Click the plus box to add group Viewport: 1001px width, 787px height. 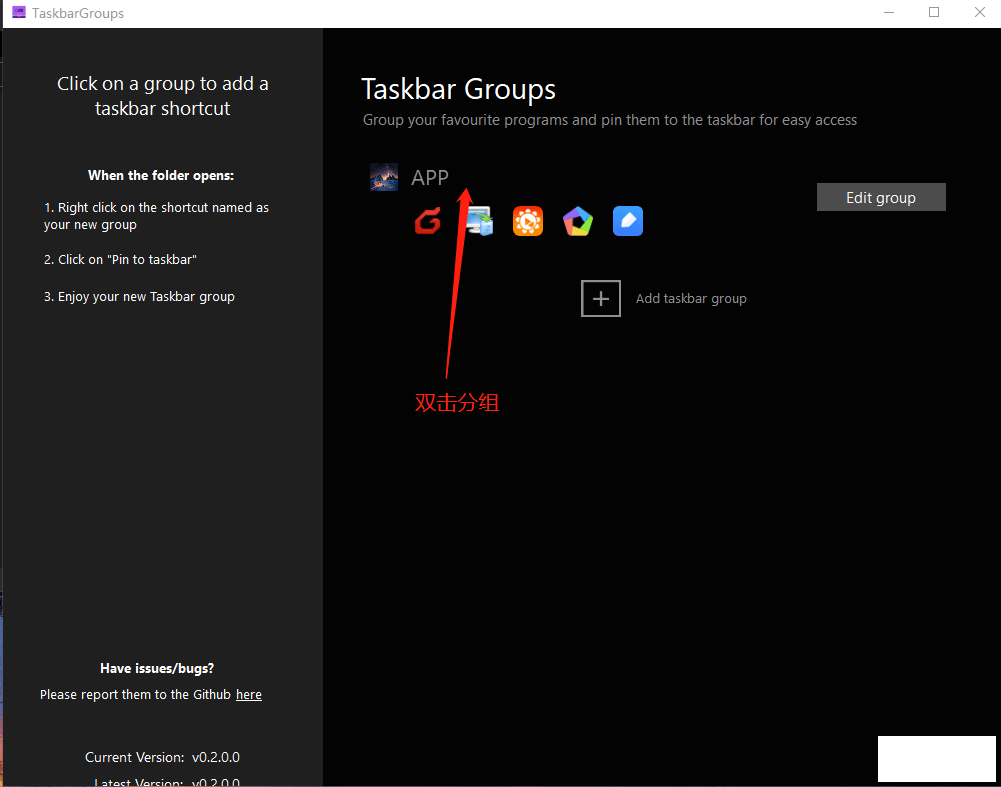(x=601, y=298)
